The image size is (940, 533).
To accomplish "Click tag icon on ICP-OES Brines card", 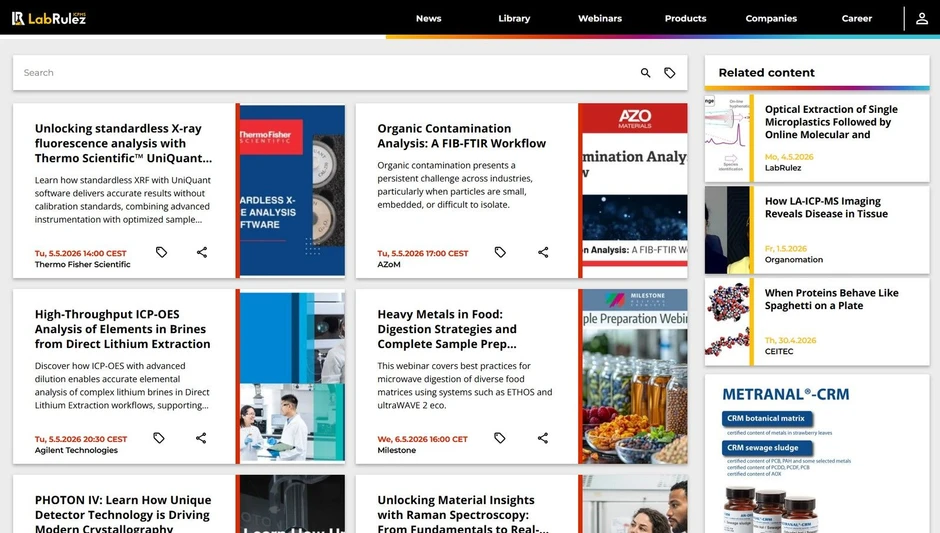I will tap(158, 438).
